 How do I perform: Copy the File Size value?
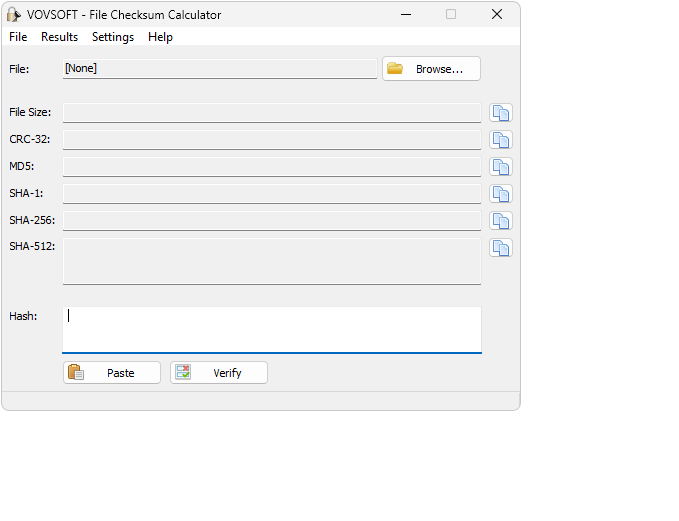pos(501,113)
